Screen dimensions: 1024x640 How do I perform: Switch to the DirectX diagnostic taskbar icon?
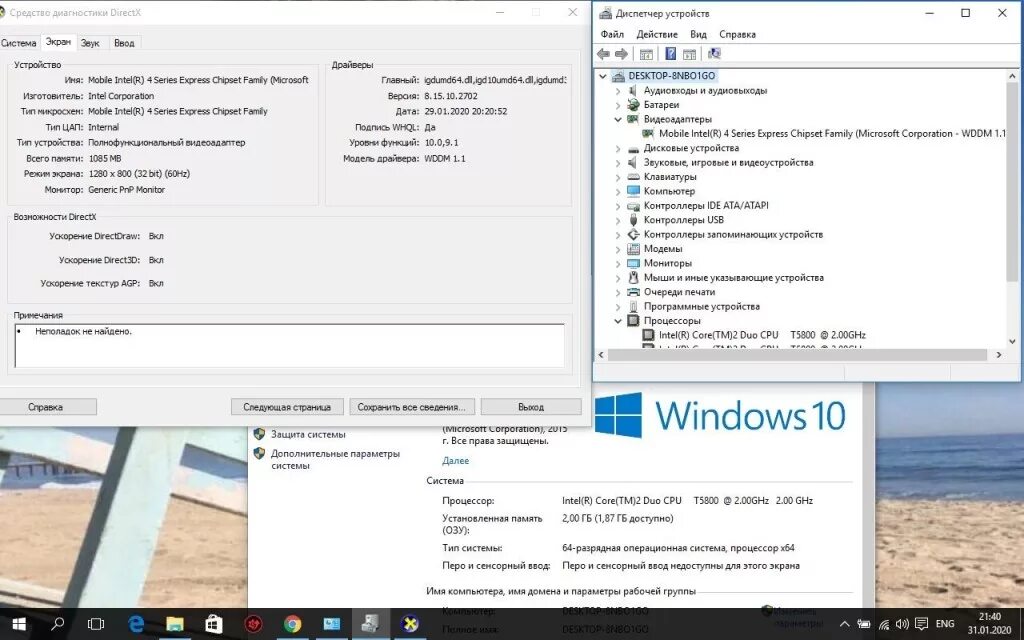click(410, 624)
